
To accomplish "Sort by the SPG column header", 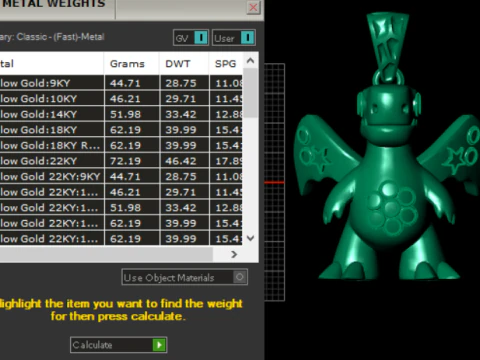I will pyautogui.click(x=226, y=63).
